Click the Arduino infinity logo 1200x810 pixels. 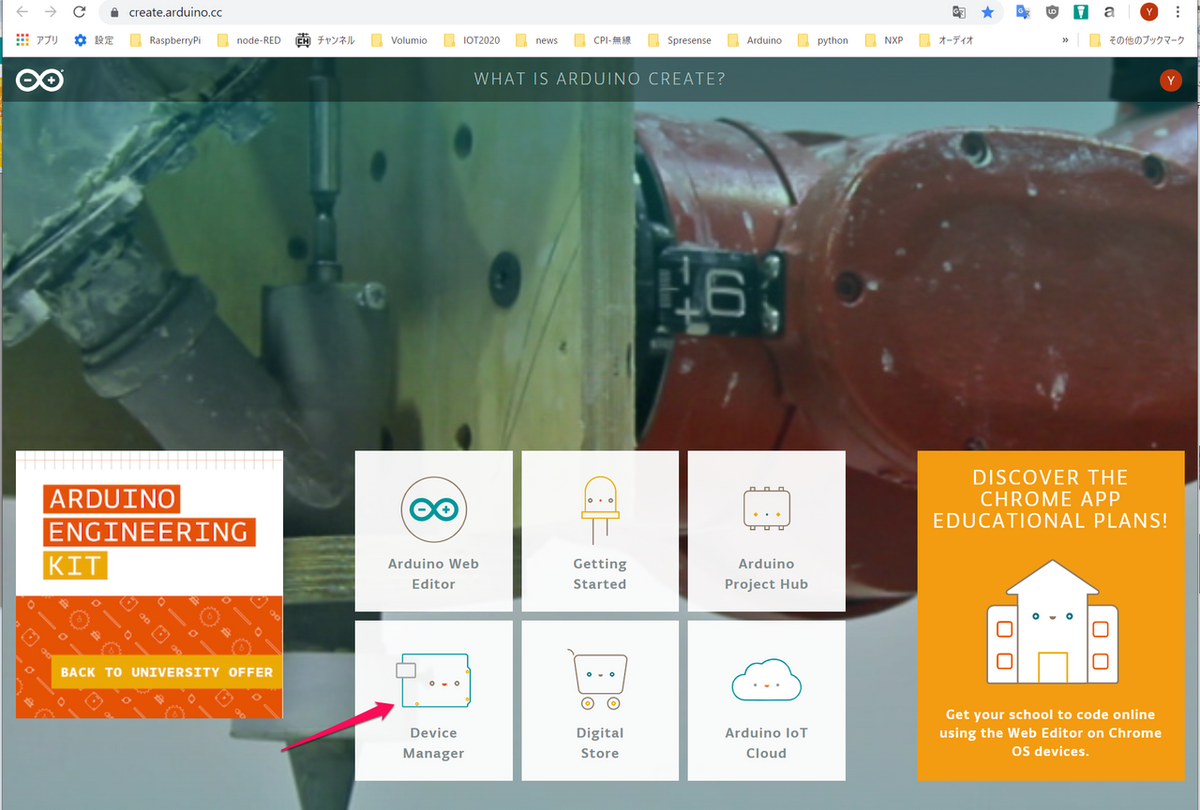[40, 80]
